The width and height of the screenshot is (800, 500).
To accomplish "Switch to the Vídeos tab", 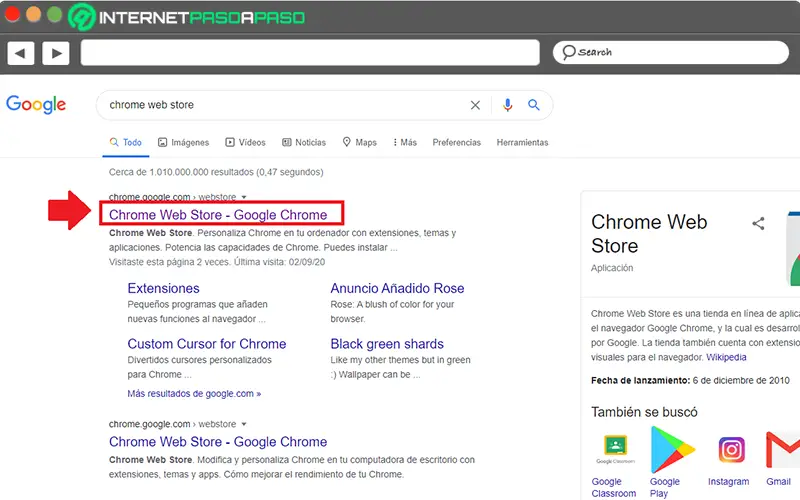I will click(x=245, y=142).
